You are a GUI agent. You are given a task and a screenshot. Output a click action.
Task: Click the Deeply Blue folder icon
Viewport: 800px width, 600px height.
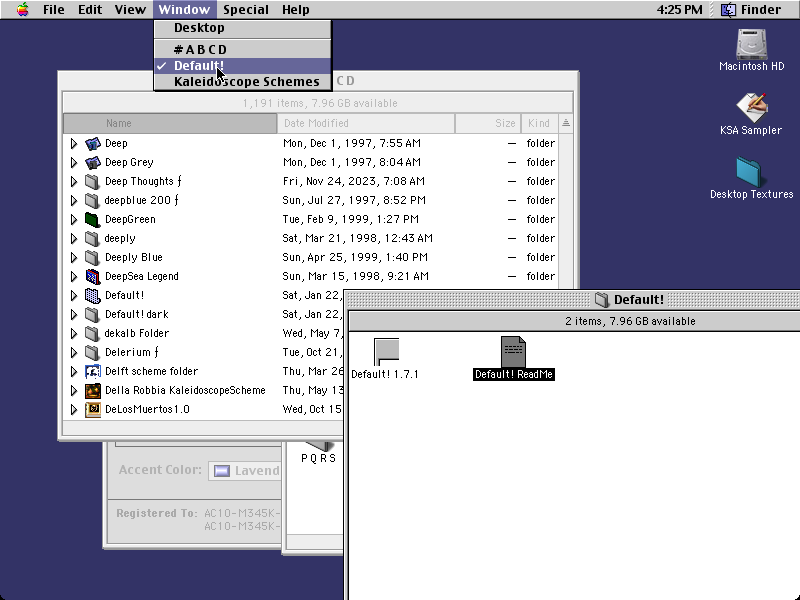tap(92, 257)
